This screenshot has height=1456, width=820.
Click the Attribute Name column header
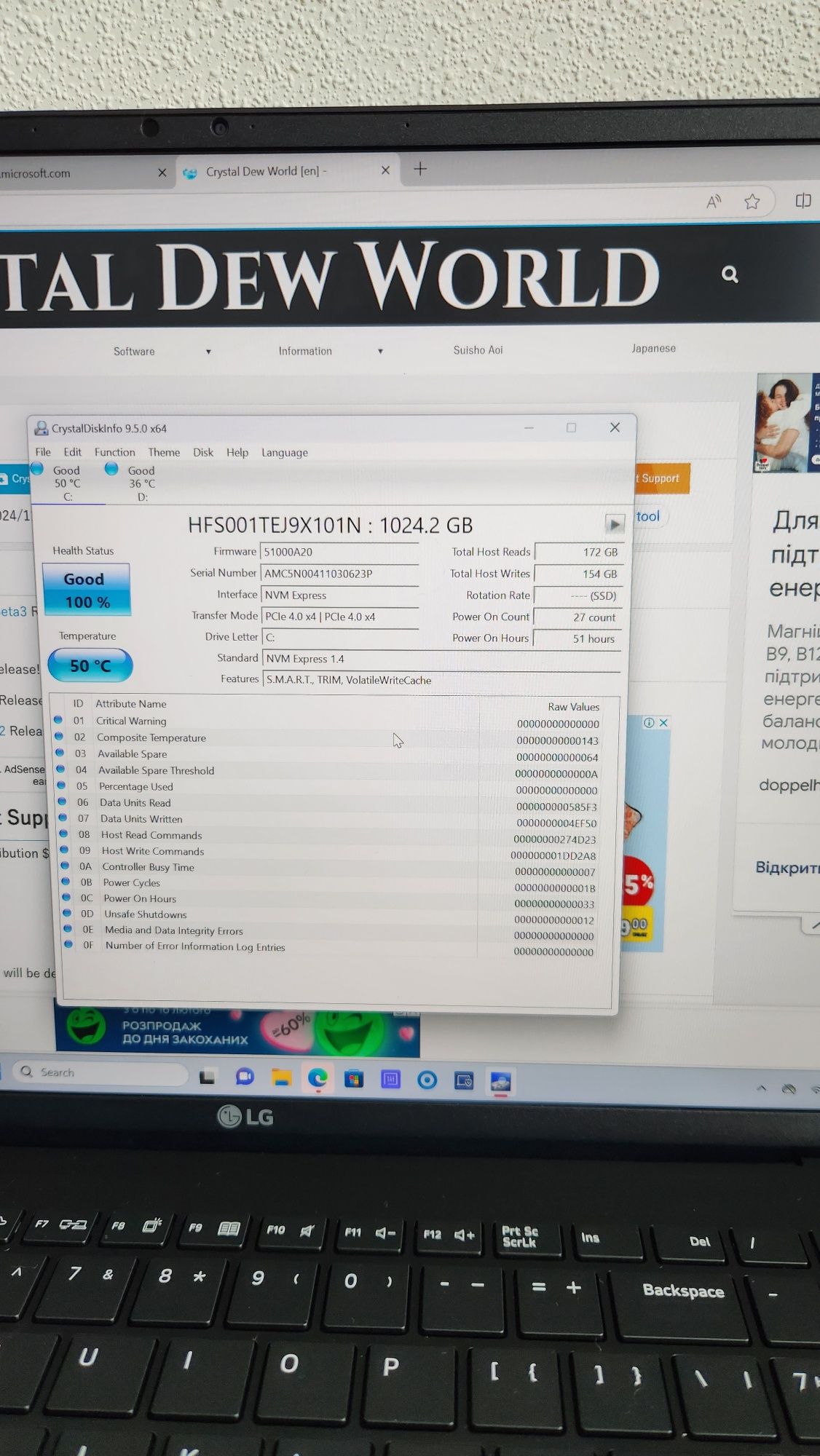point(131,704)
